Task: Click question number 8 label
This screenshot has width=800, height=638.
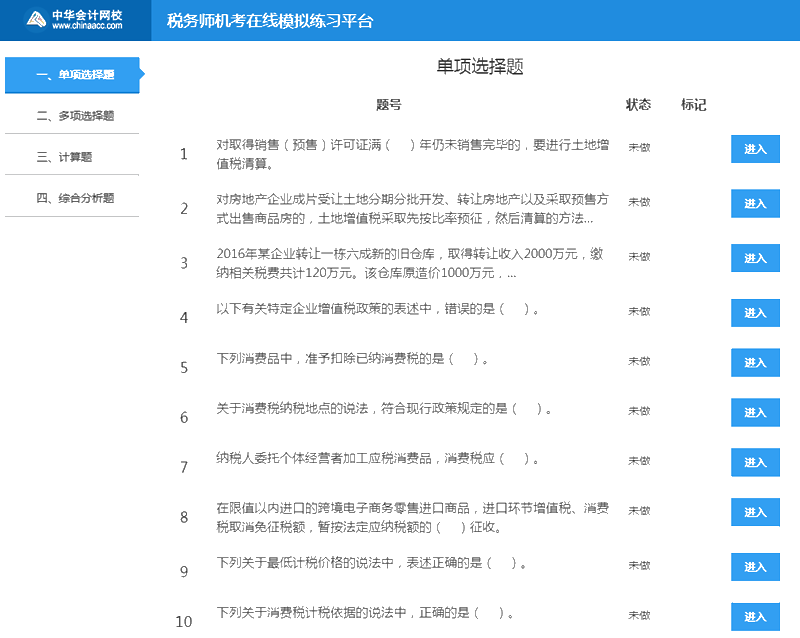Action: 183,517
